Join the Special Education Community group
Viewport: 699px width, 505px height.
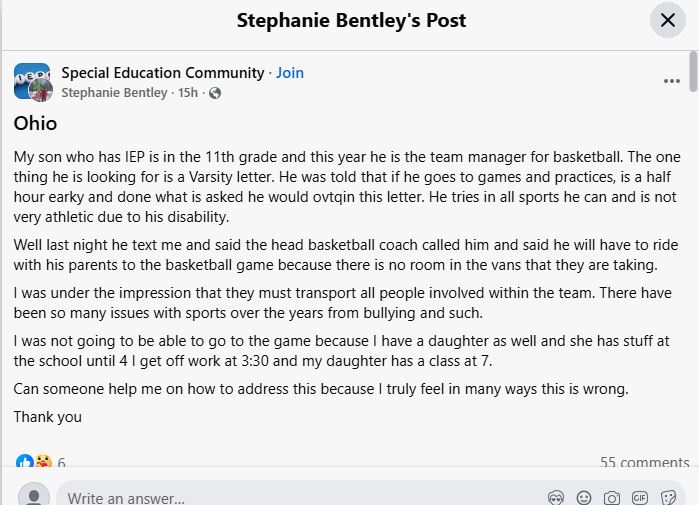[x=289, y=73]
